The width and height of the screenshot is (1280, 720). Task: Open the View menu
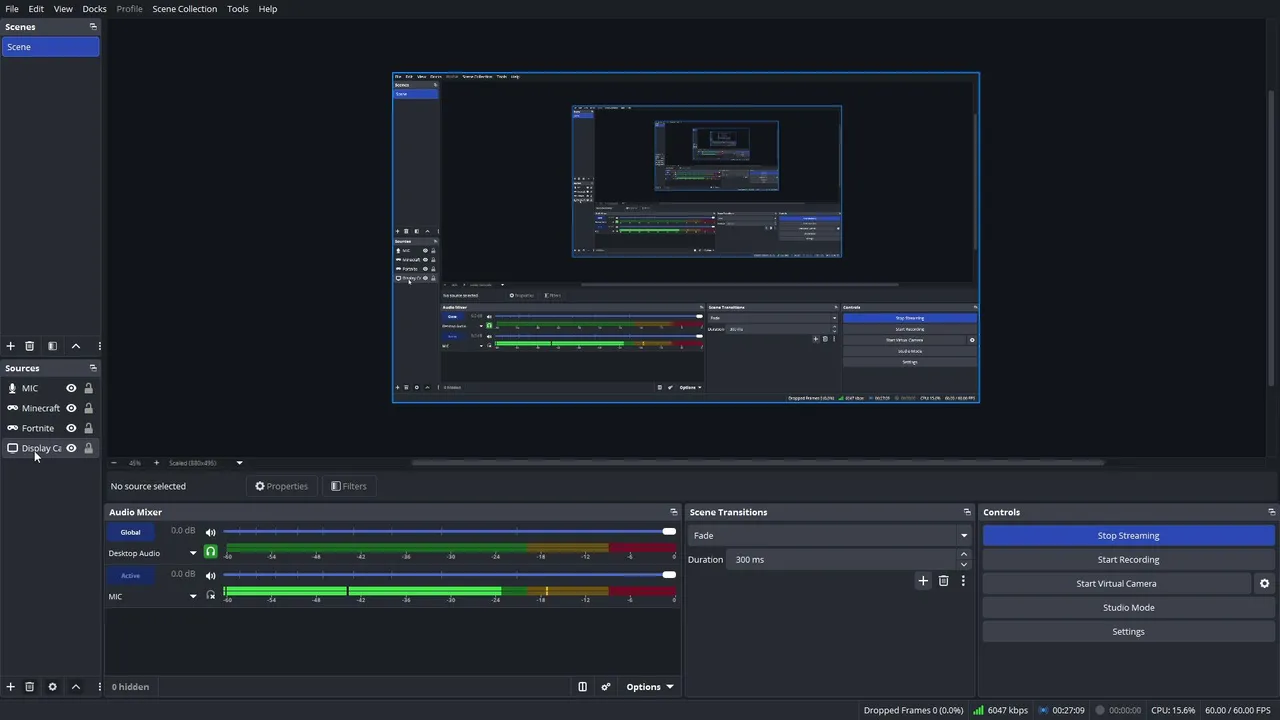(63, 9)
